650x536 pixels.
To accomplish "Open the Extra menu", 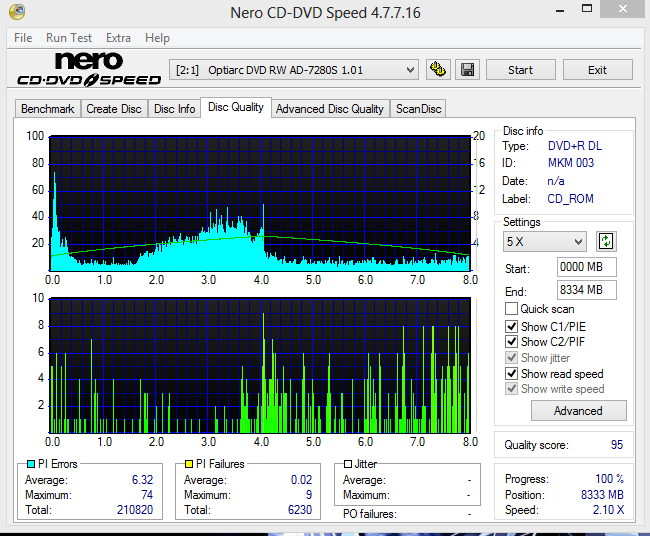I will pyautogui.click(x=118, y=38).
